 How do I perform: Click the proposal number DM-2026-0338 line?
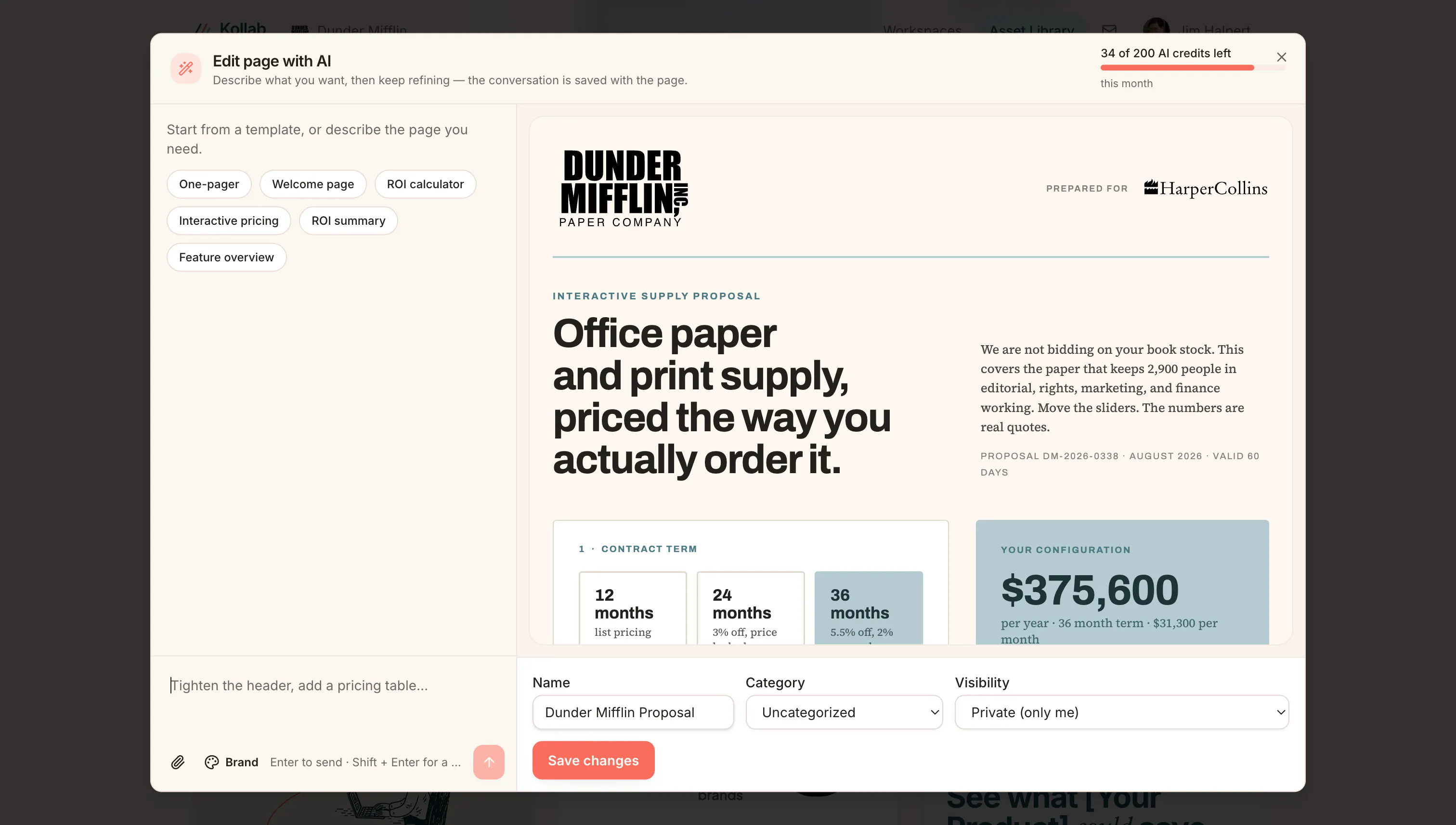point(1119,464)
